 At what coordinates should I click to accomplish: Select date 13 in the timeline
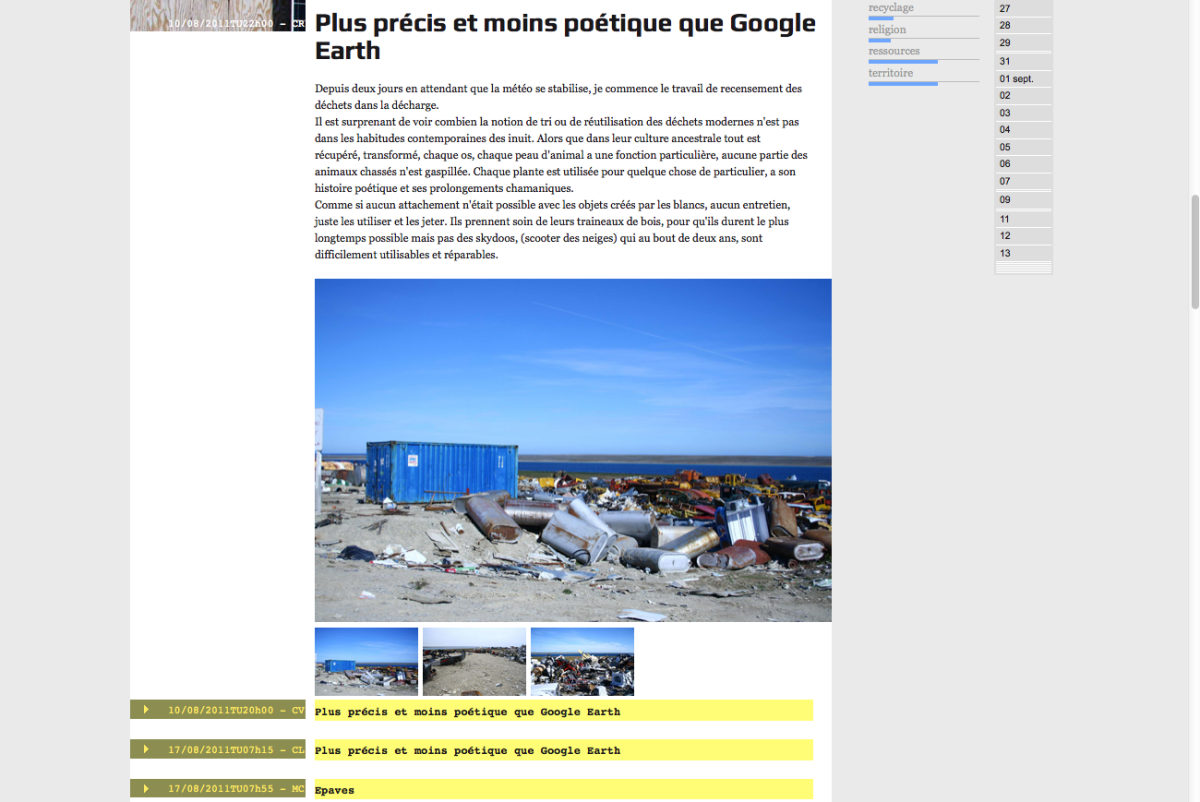[x=1005, y=253]
